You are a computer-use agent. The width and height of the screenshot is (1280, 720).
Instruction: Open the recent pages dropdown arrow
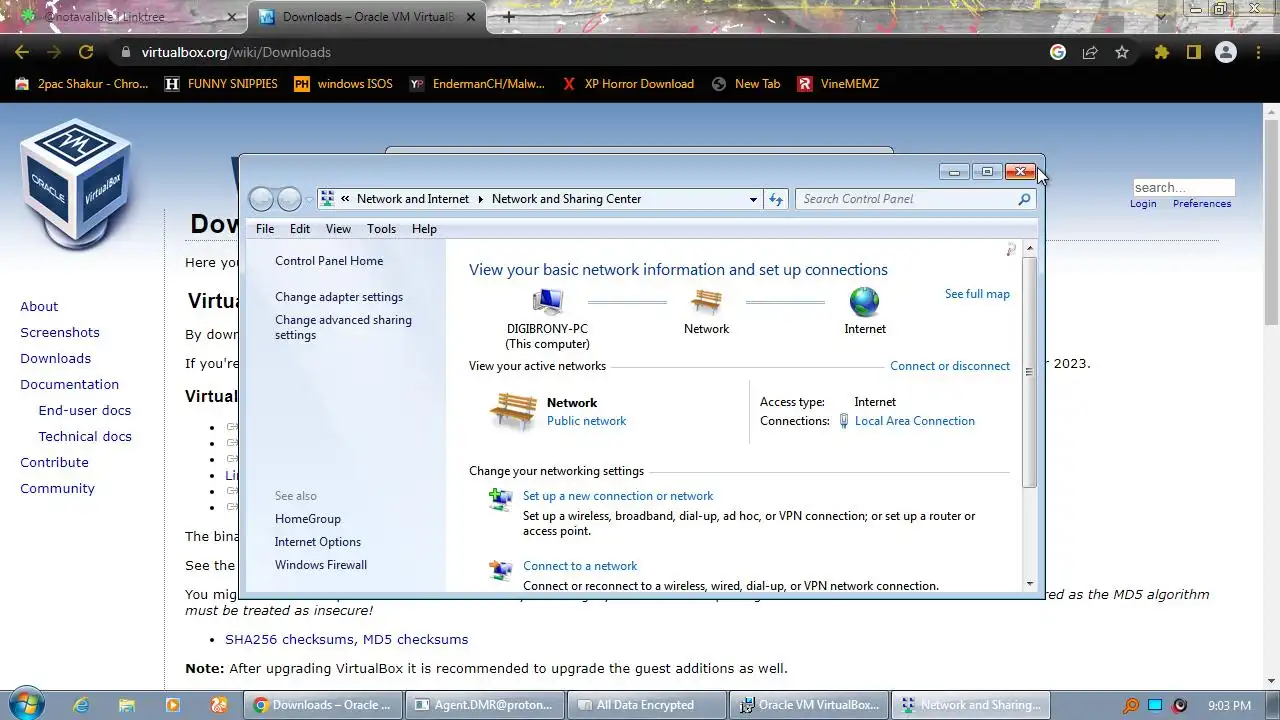pyautogui.click(x=309, y=199)
